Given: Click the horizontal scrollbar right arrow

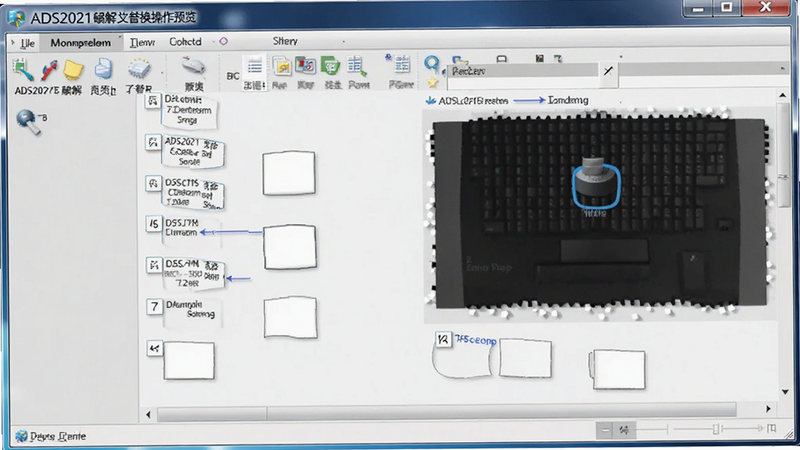Looking at the screenshot, I should pos(768,409).
